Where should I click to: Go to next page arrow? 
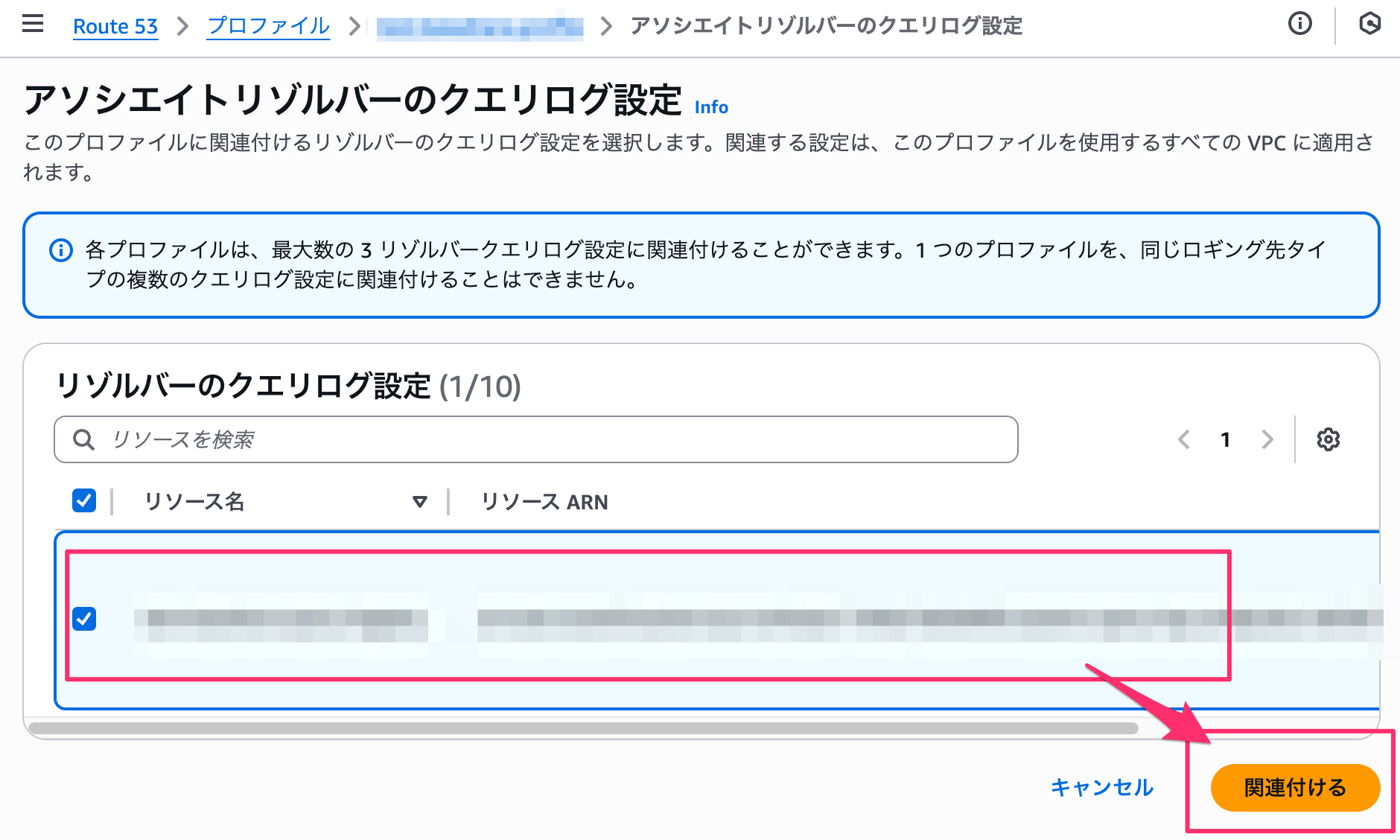tap(1267, 439)
